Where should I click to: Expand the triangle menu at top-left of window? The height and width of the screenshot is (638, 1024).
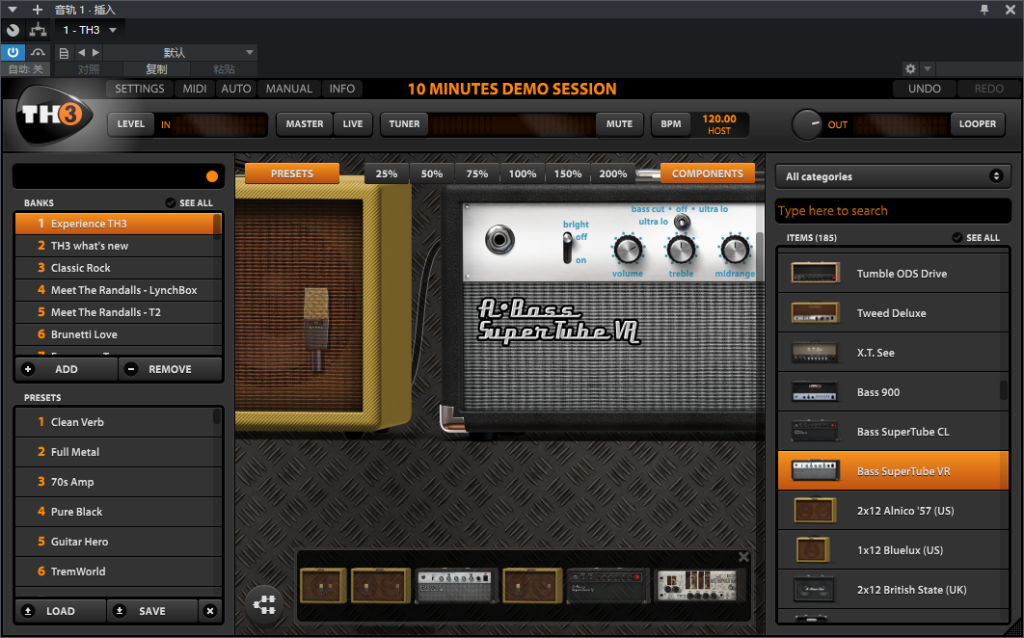[12, 9]
